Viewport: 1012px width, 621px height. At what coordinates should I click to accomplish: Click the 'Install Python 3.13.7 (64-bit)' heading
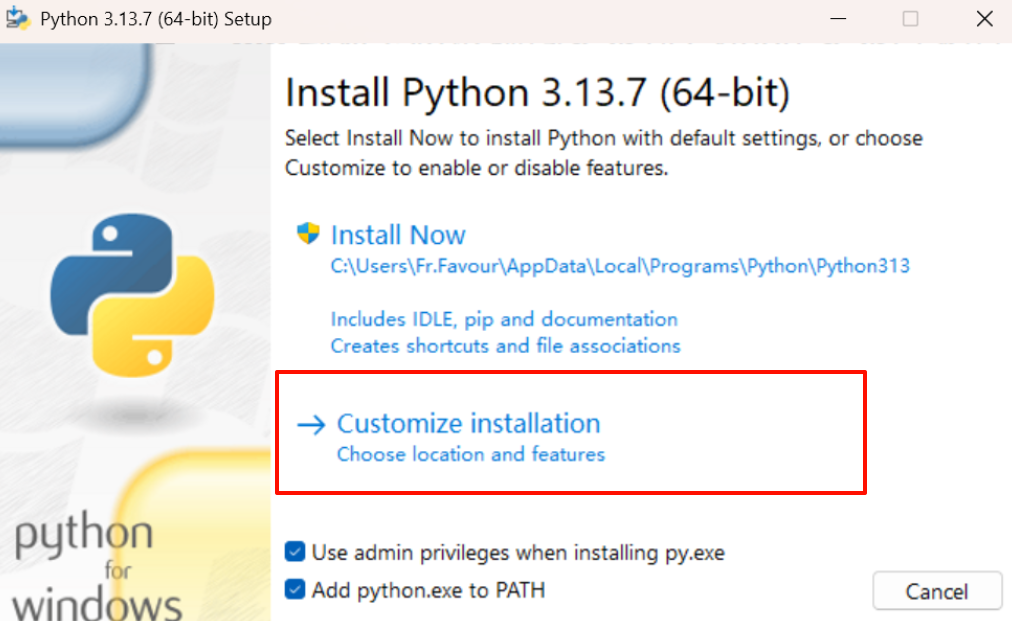[536, 92]
